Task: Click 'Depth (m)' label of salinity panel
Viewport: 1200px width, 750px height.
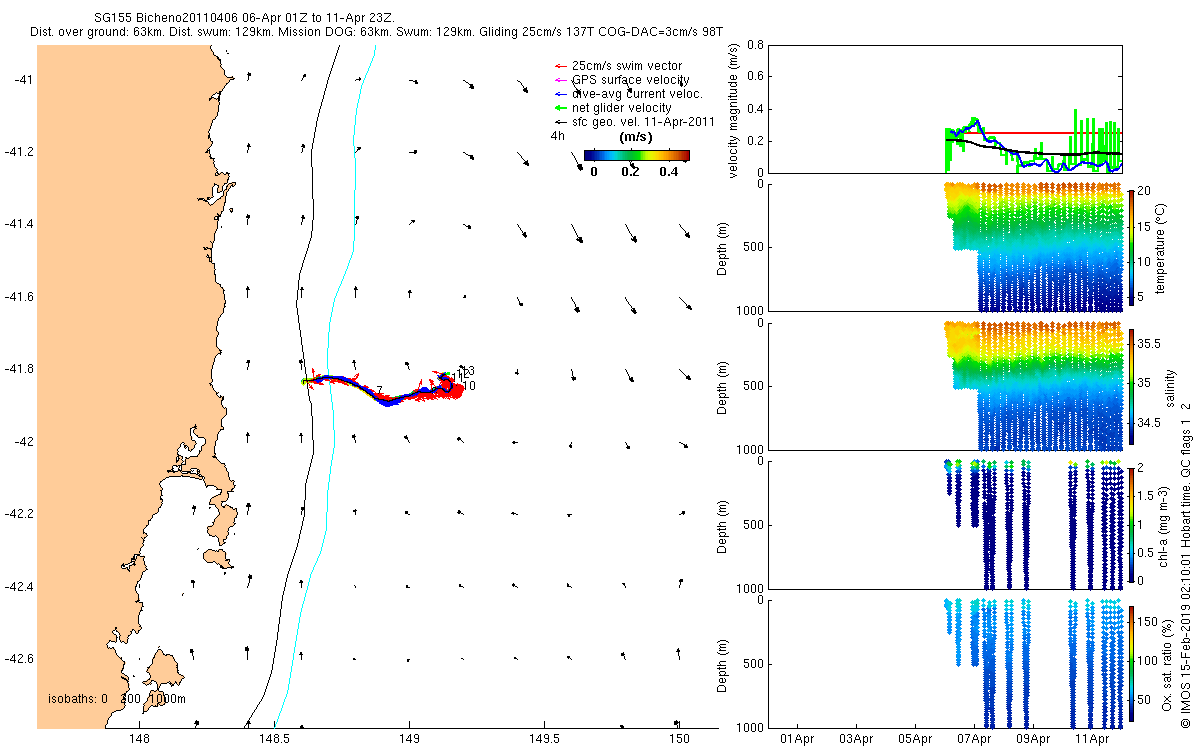Action: (x=724, y=385)
